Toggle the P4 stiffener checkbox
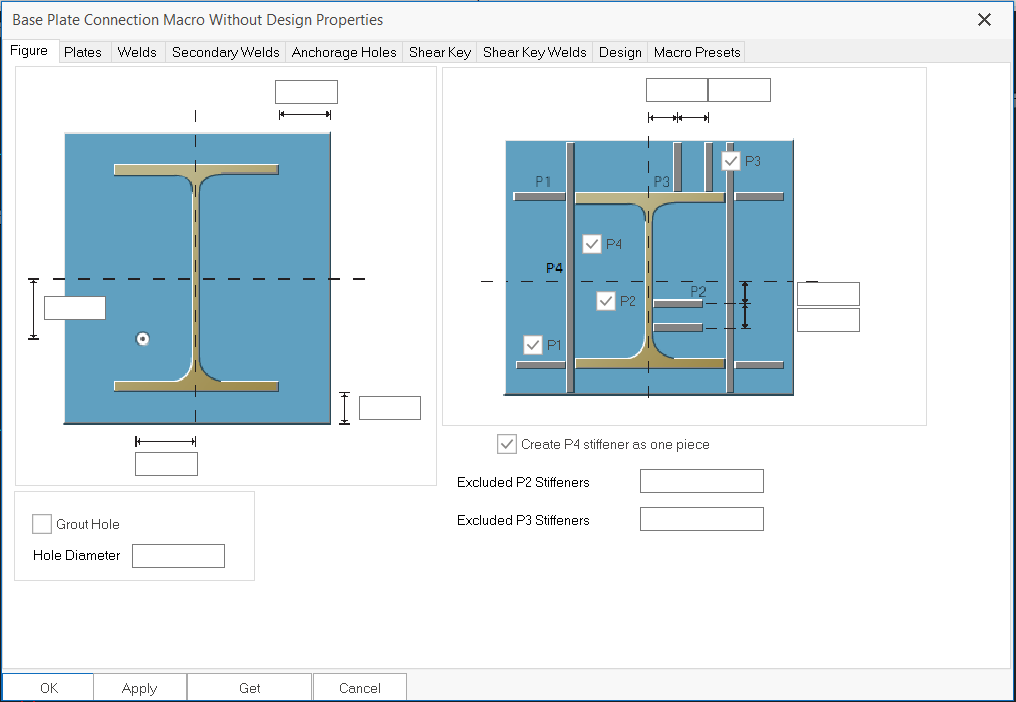 (x=592, y=244)
